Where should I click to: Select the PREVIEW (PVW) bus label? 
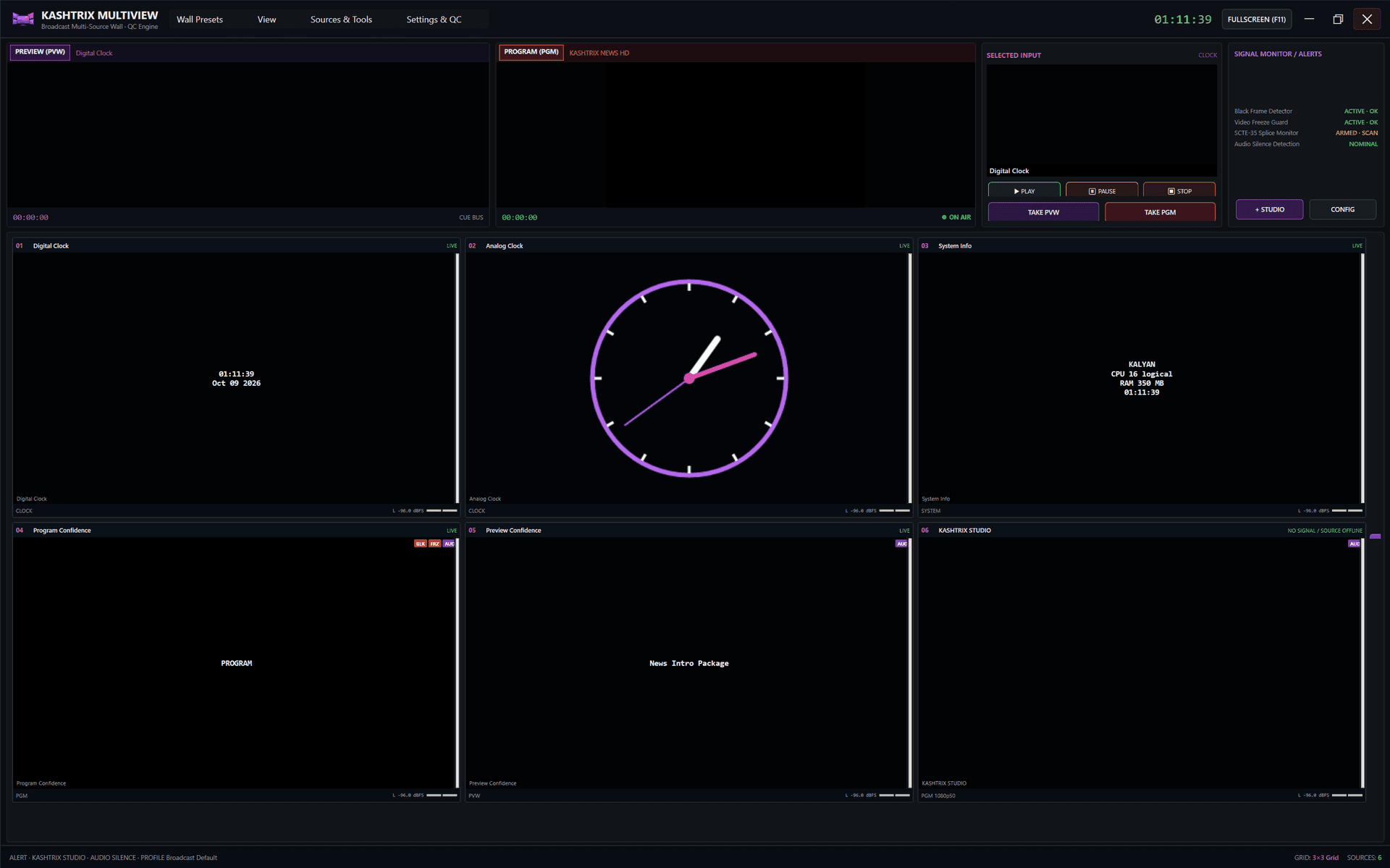click(x=40, y=52)
